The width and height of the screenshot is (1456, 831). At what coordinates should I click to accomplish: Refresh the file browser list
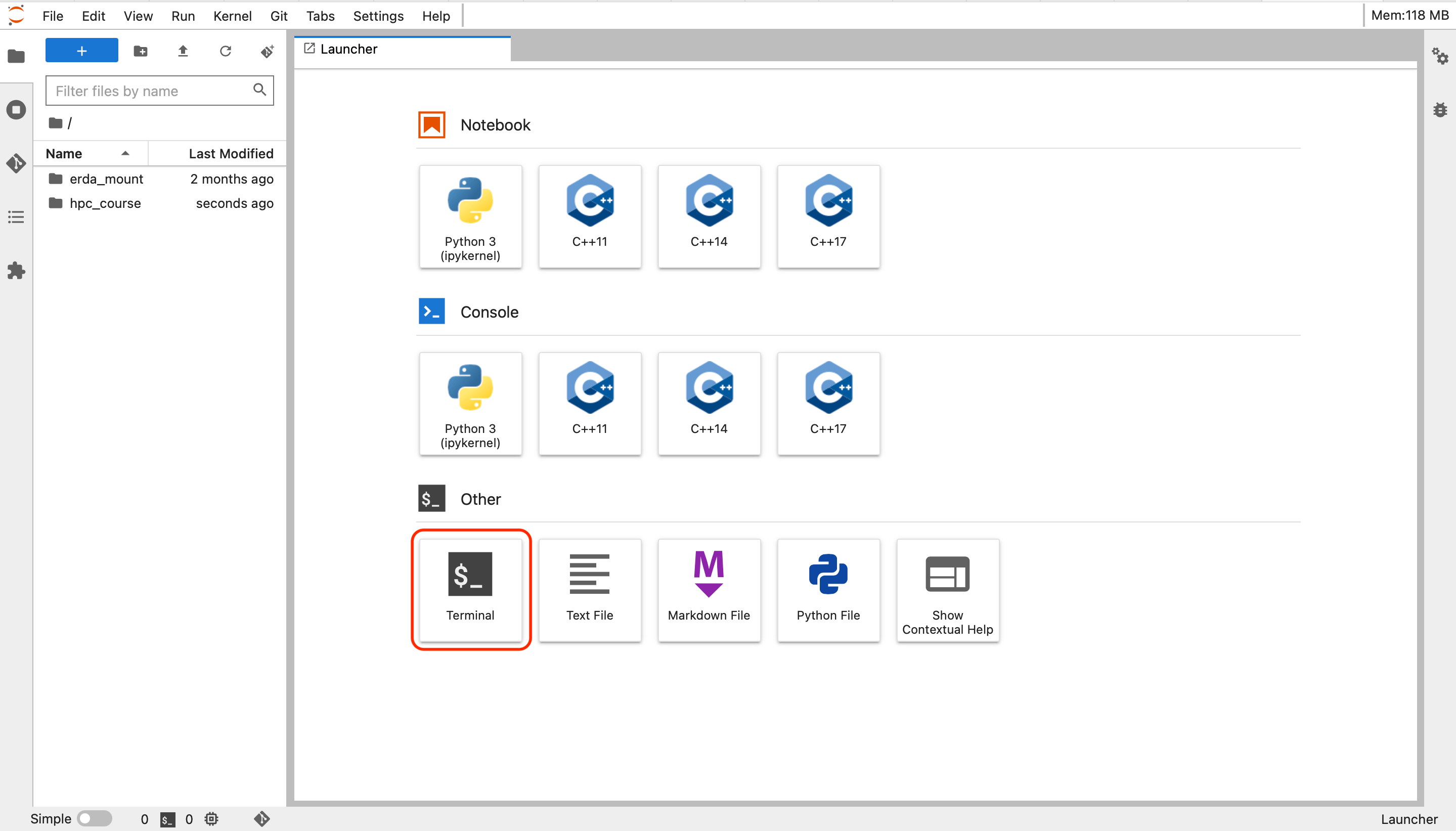click(226, 51)
